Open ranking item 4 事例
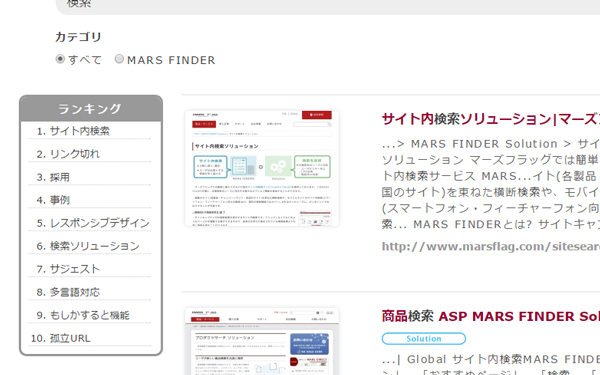The image size is (600, 375). tap(60, 200)
